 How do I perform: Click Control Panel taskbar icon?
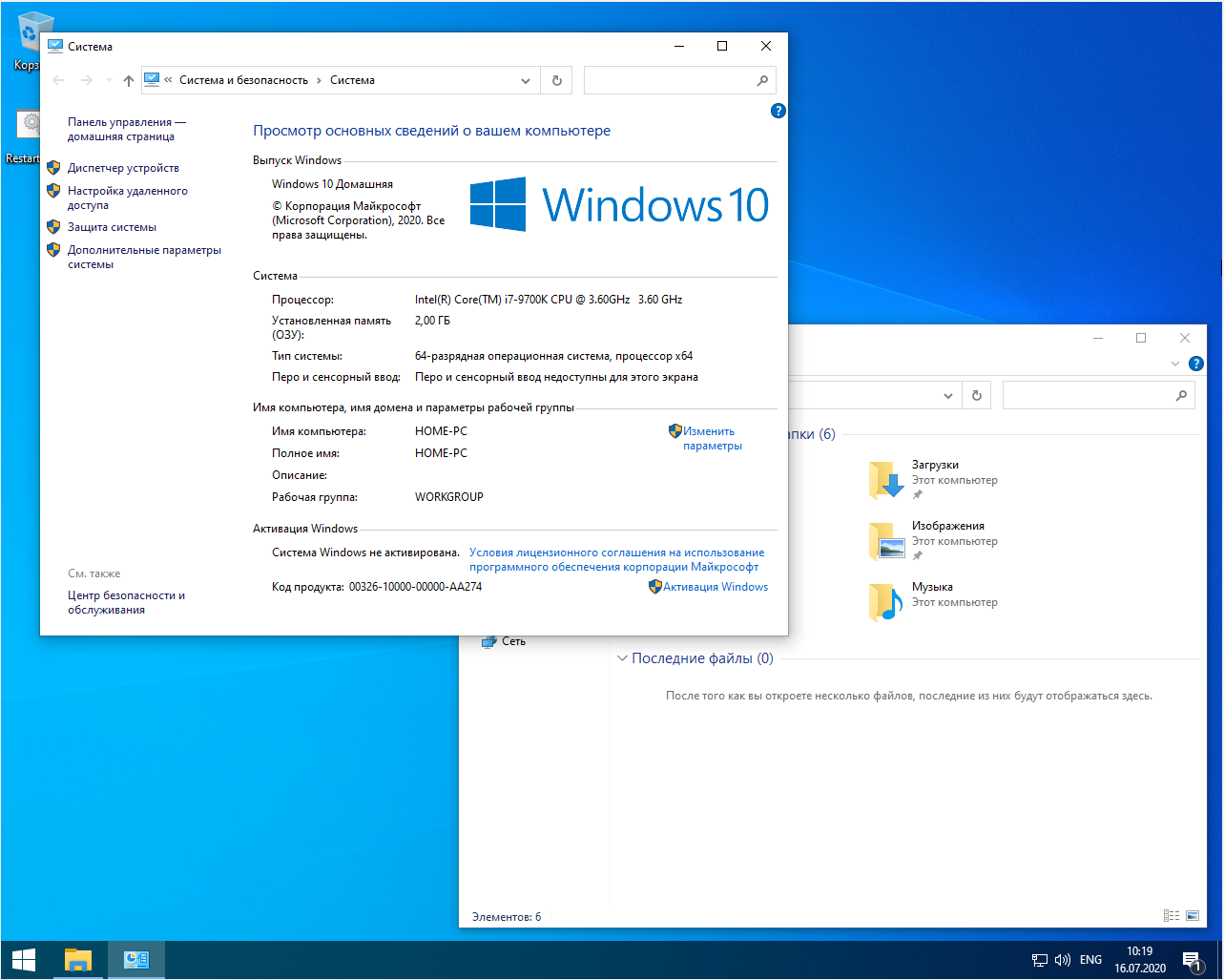pyautogui.click(x=136, y=960)
